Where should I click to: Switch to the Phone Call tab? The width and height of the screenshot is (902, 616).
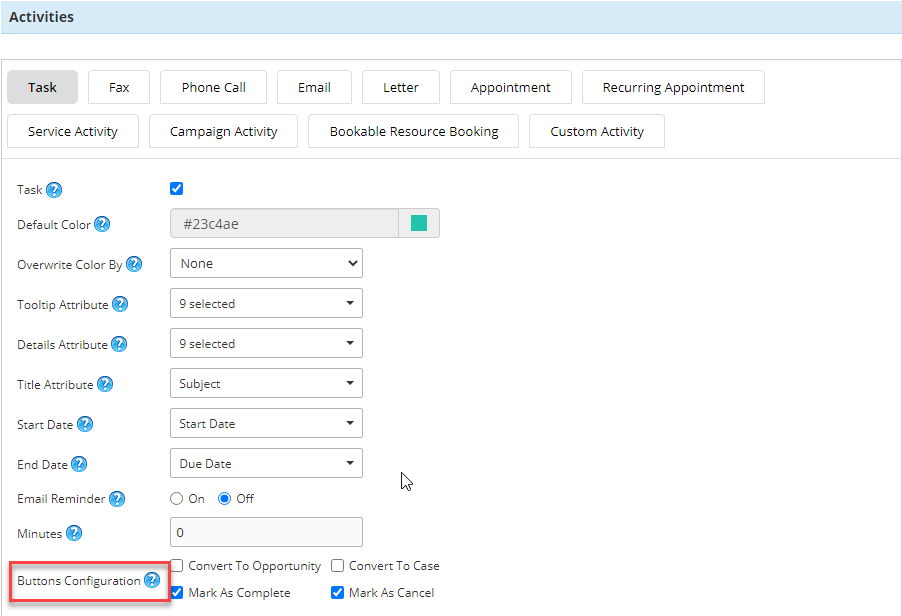point(213,87)
